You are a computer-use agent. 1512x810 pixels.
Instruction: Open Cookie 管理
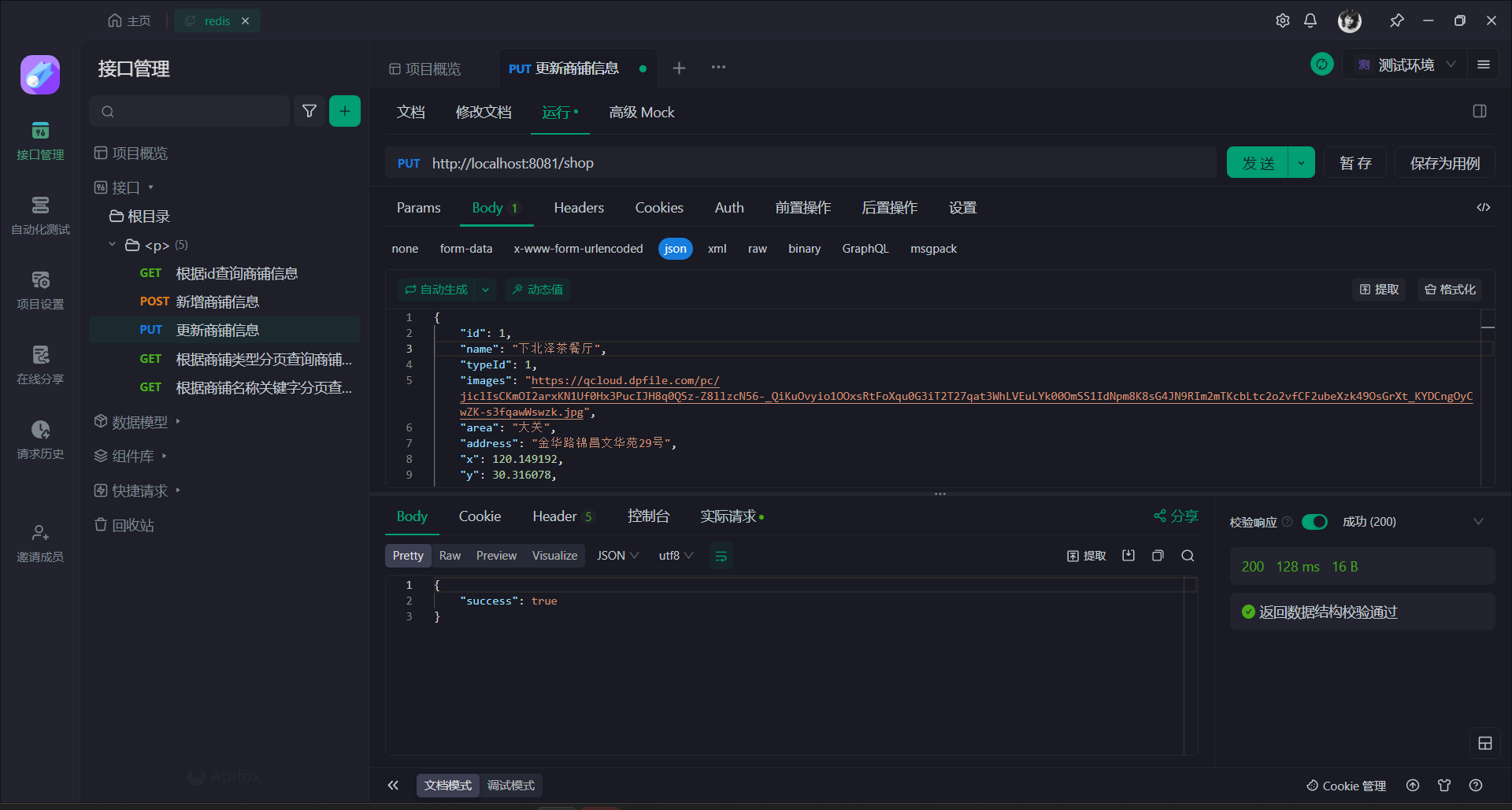(1346, 786)
